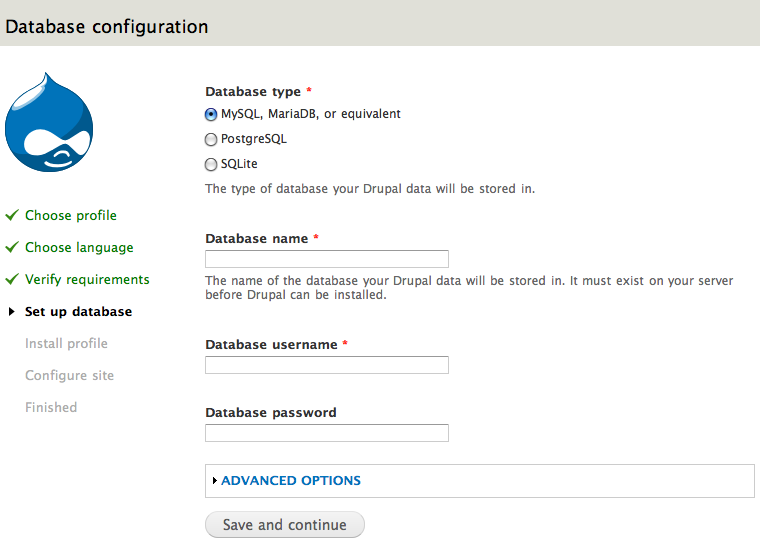Viewport: 760px width, 550px height.
Task: Click the Verify requirements green checkmark
Action: click(12, 279)
